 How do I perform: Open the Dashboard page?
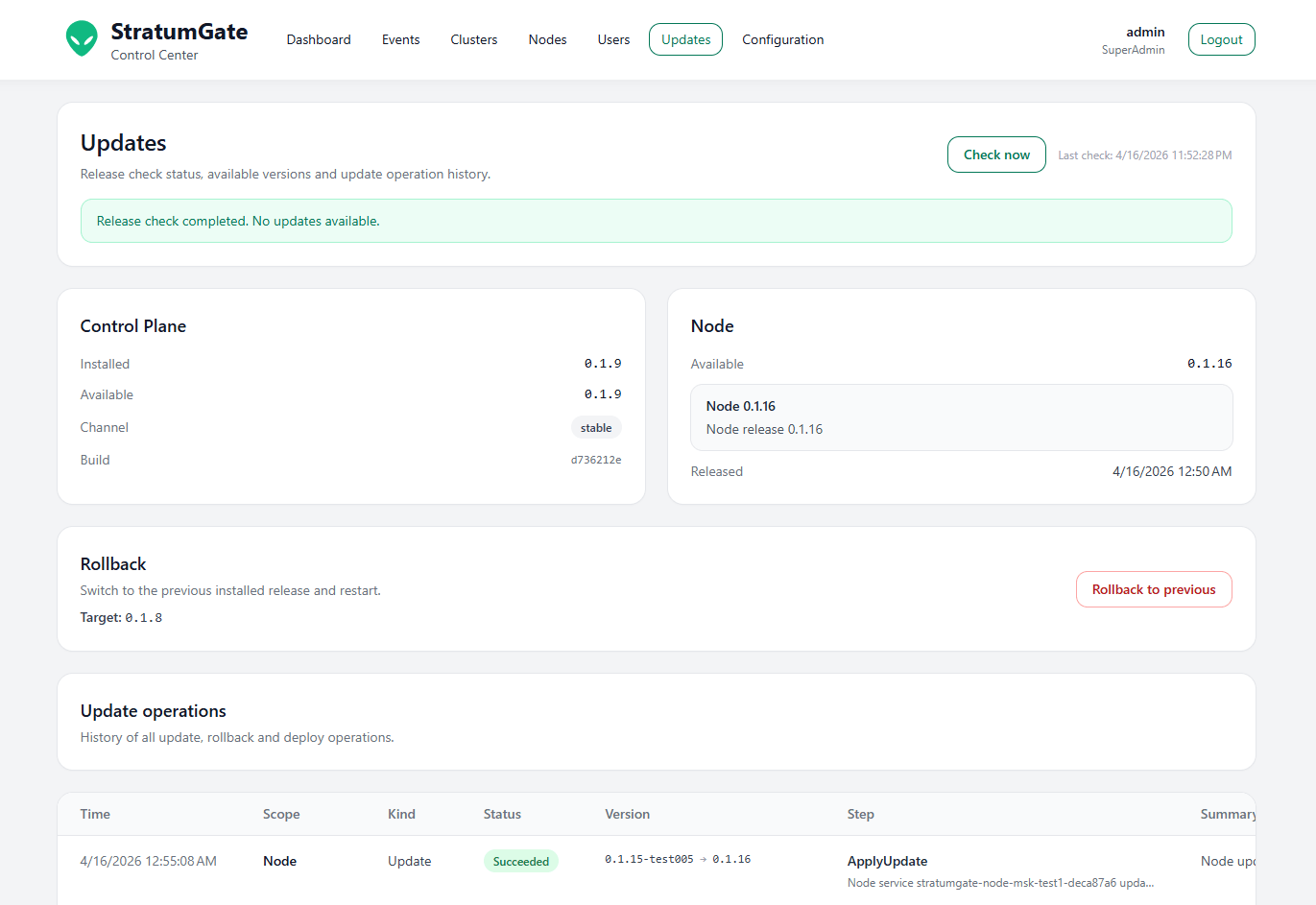click(319, 39)
